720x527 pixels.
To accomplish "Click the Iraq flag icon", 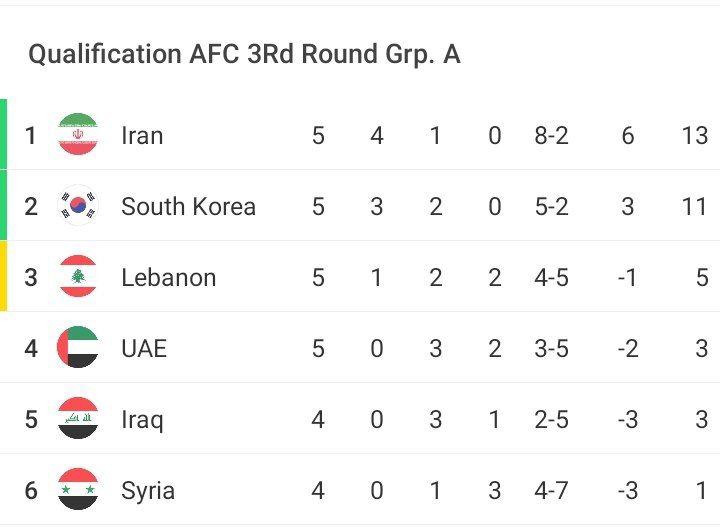I will click(x=78, y=419).
